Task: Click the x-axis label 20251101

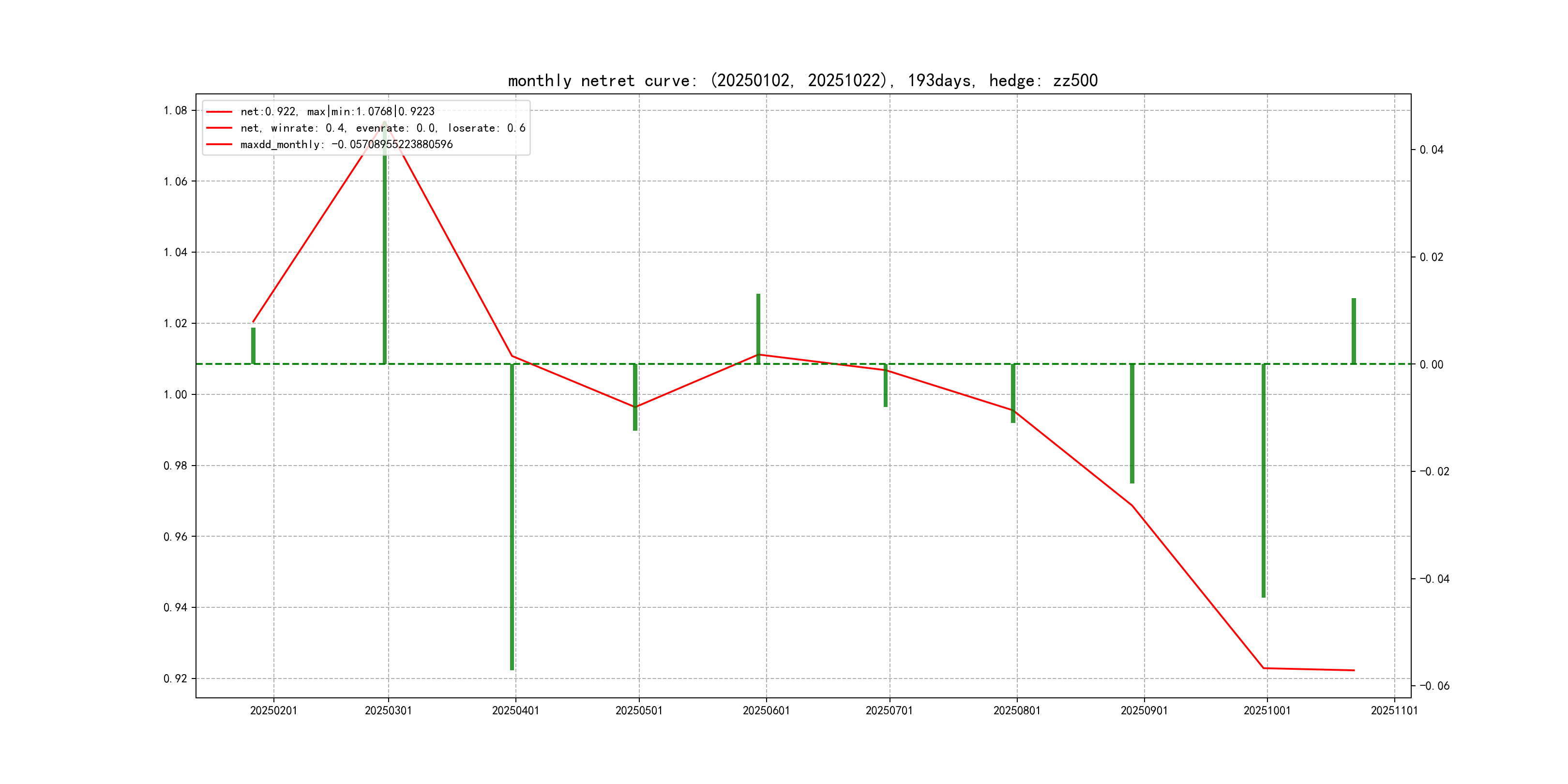Action: point(1394,710)
